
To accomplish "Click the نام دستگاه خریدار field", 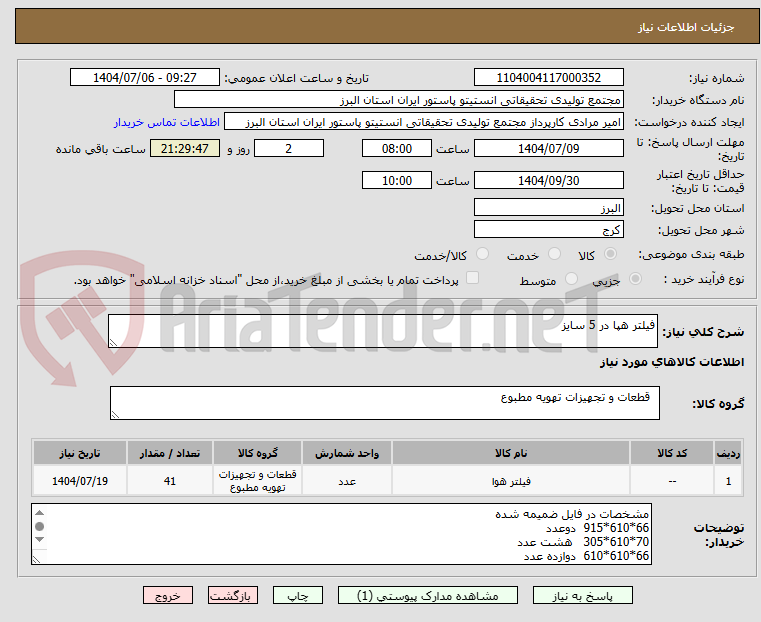I will [398, 100].
